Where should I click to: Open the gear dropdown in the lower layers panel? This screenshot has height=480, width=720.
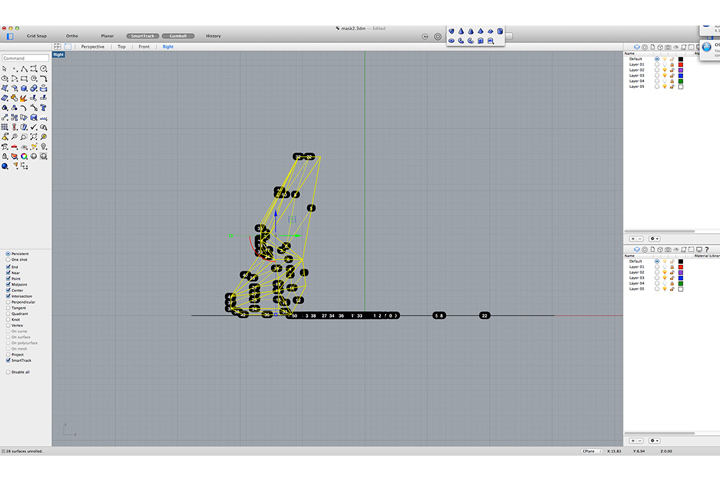[x=655, y=440]
